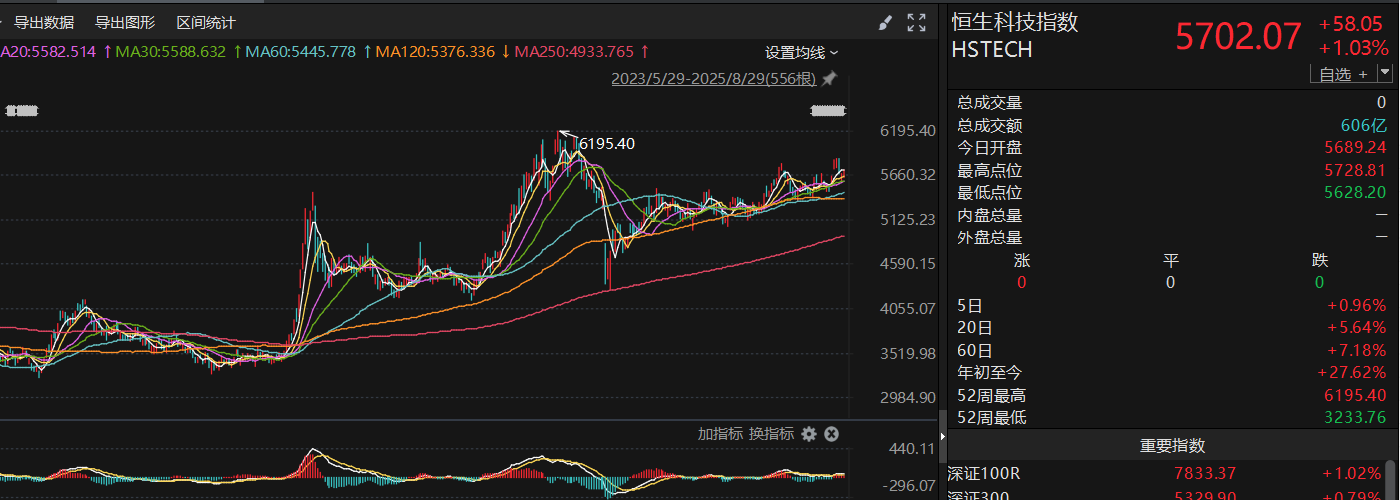
Task: Add HSTECH to 自选 watchlist
Action: tap(1343, 74)
